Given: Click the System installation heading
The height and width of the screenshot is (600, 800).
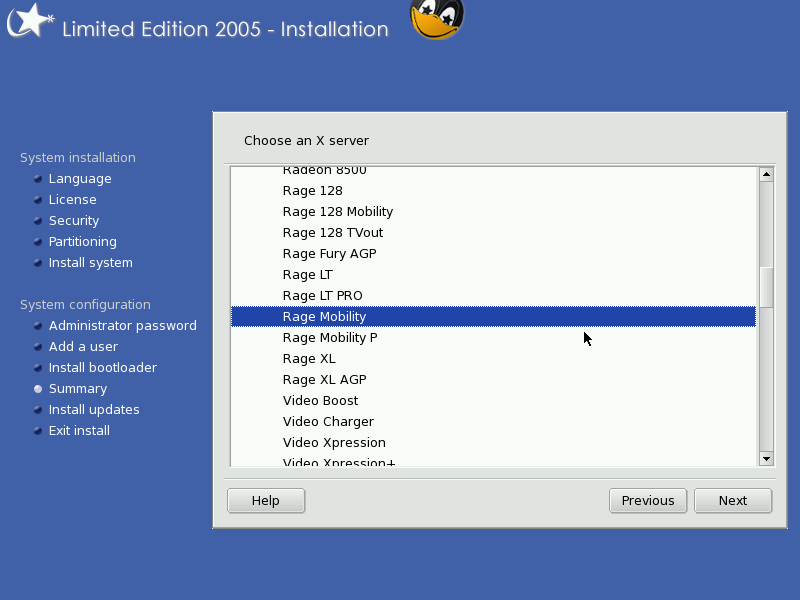Looking at the screenshot, I should click(x=78, y=158).
